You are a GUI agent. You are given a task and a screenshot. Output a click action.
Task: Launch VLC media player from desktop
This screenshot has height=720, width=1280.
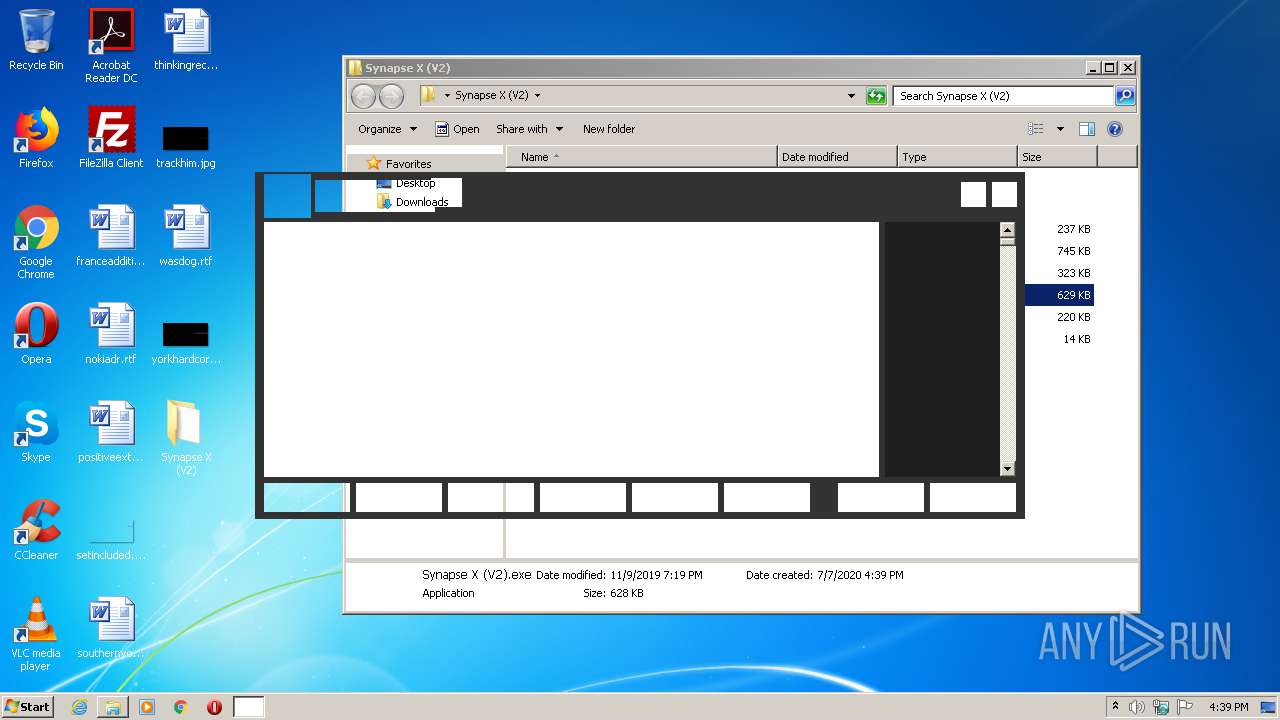[x=36, y=634]
